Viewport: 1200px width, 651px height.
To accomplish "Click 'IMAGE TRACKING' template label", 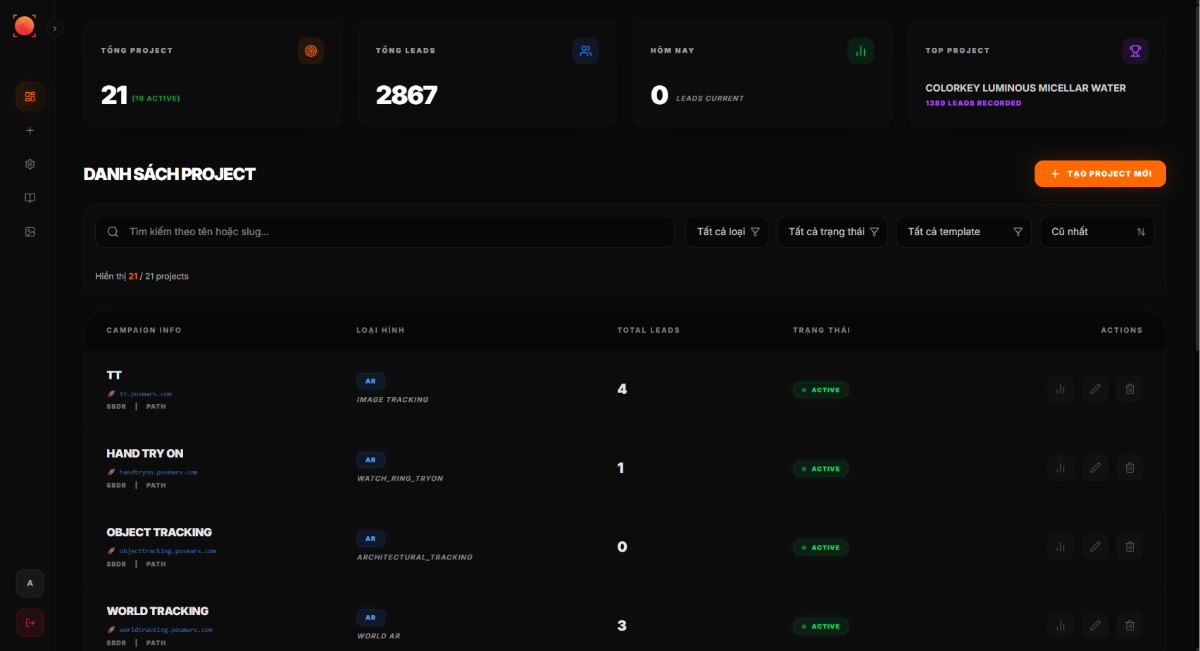I will point(392,400).
